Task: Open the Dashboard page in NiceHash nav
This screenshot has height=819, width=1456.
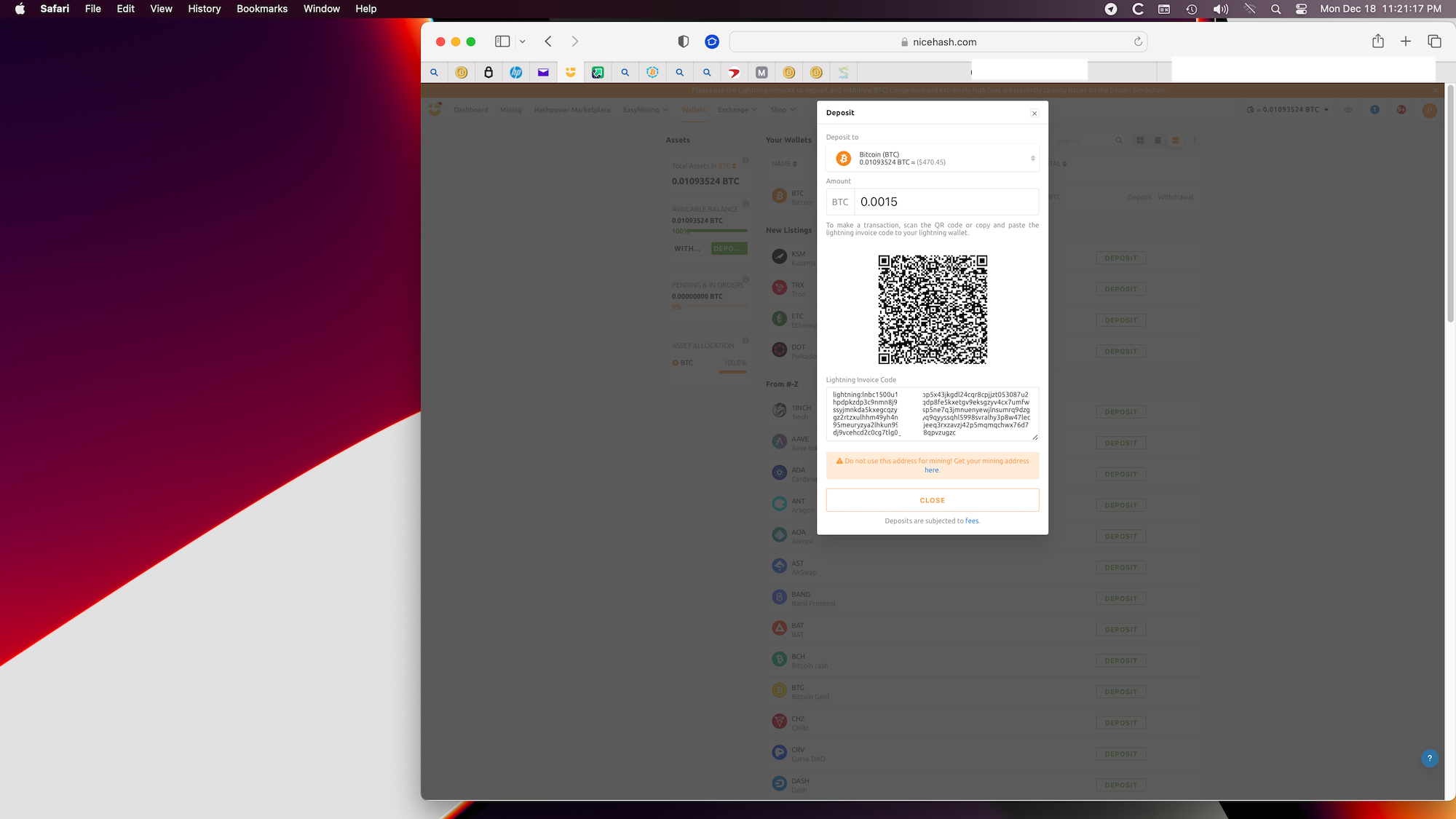Action: pyautogui.click(x=470, y=110)
